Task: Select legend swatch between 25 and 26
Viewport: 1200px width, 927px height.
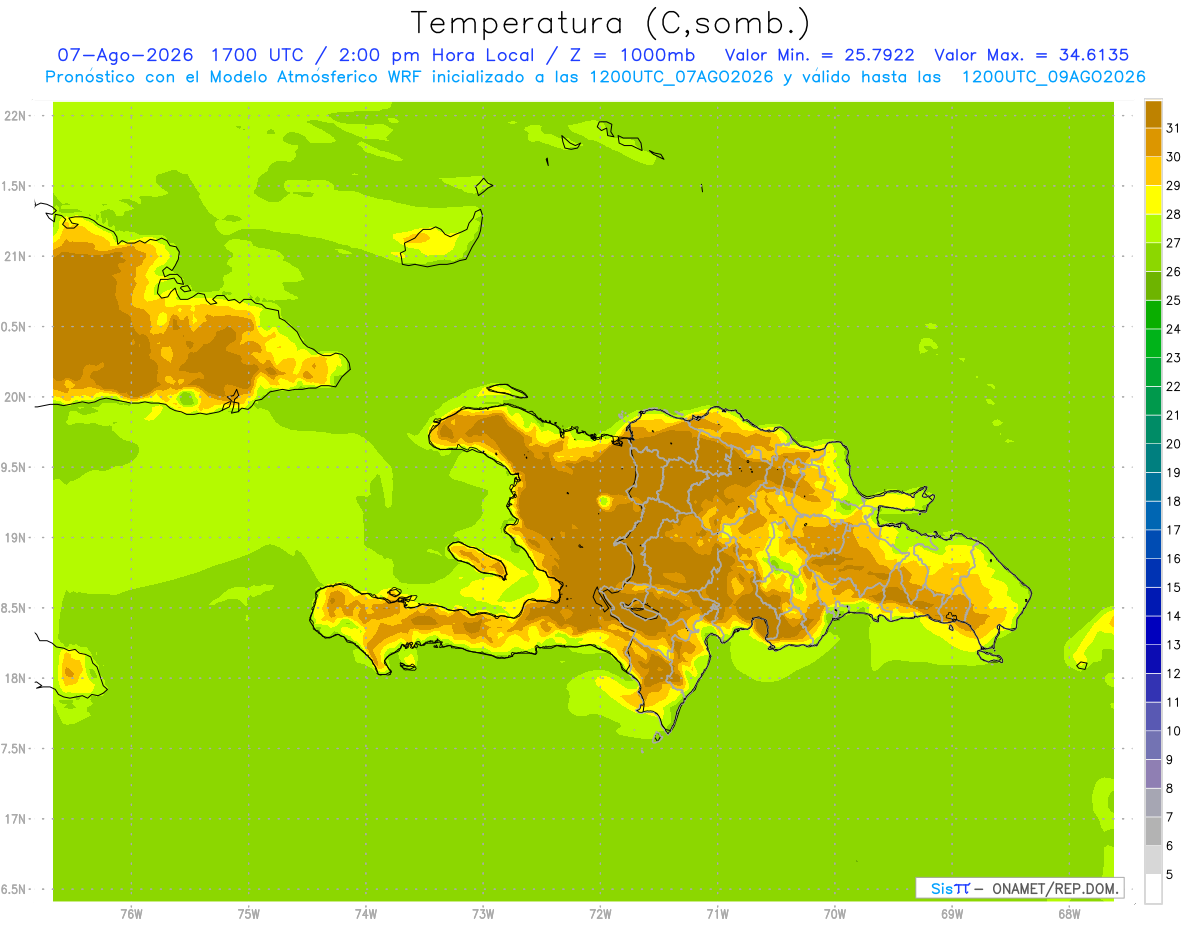Action: point(1153,285)
